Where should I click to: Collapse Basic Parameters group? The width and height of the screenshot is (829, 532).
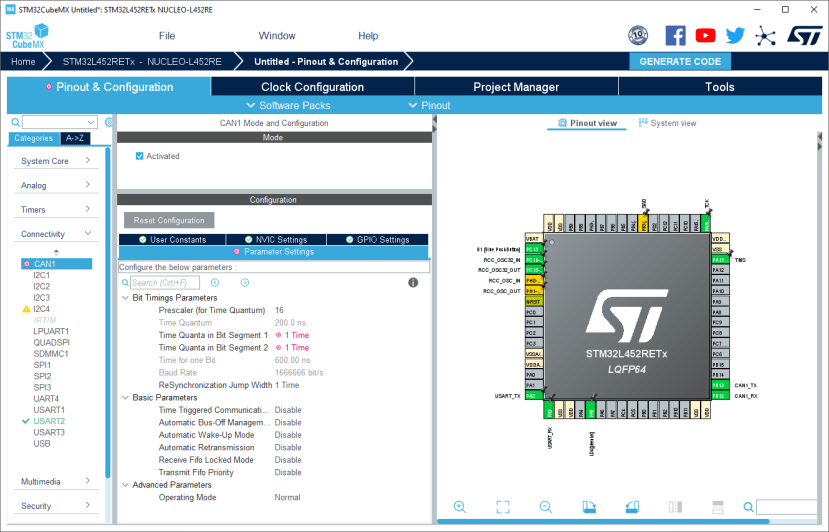(125, 397)
